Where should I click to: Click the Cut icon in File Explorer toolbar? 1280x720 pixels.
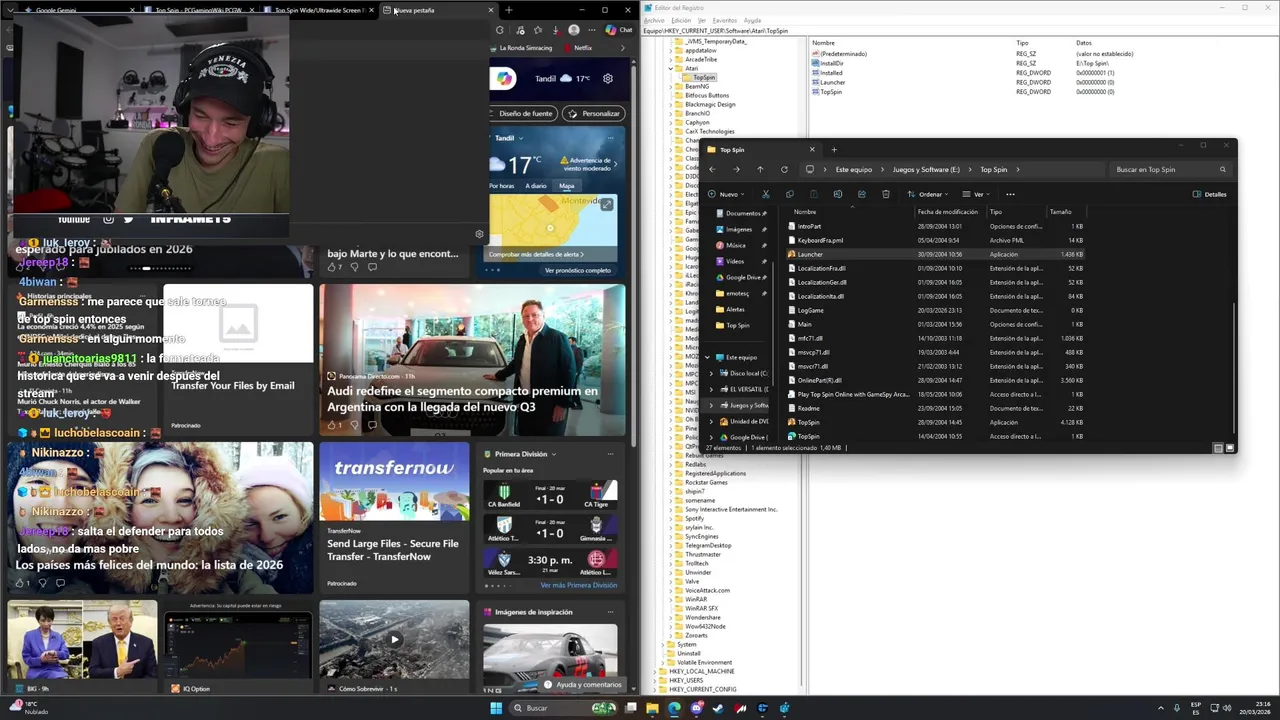[766, 194]
